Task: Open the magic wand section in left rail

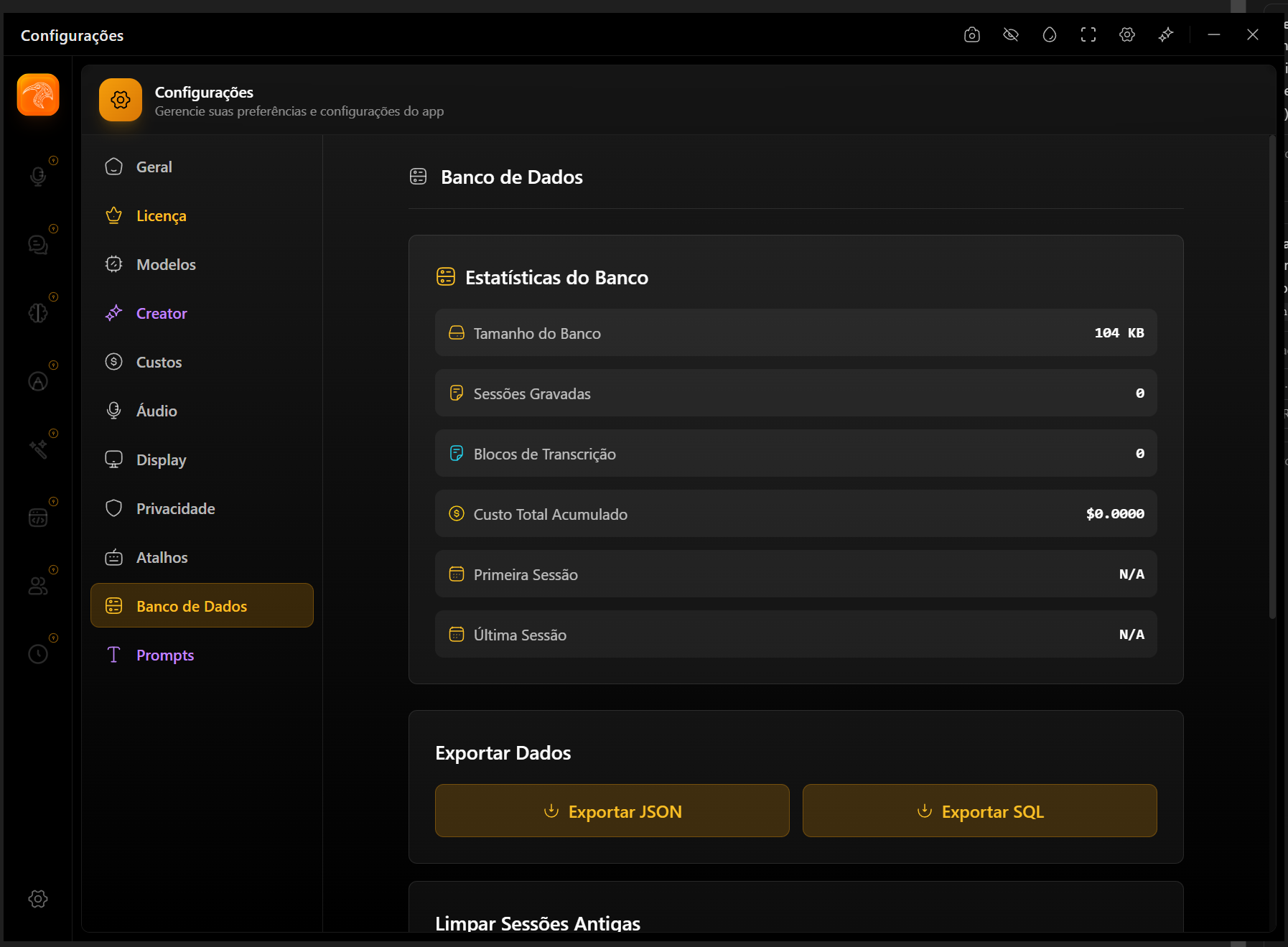Action: pyautogui.click(x=38, y=449)
